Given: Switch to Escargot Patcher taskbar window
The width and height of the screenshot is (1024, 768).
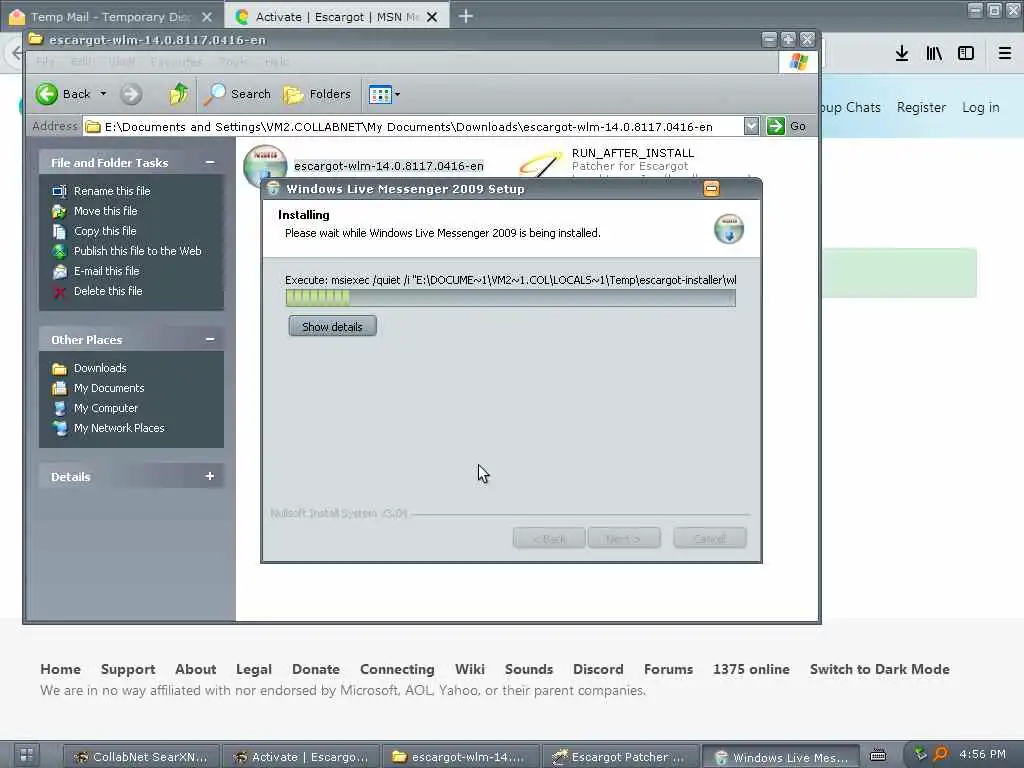Looking at the screenshot, I should point(620,756).
